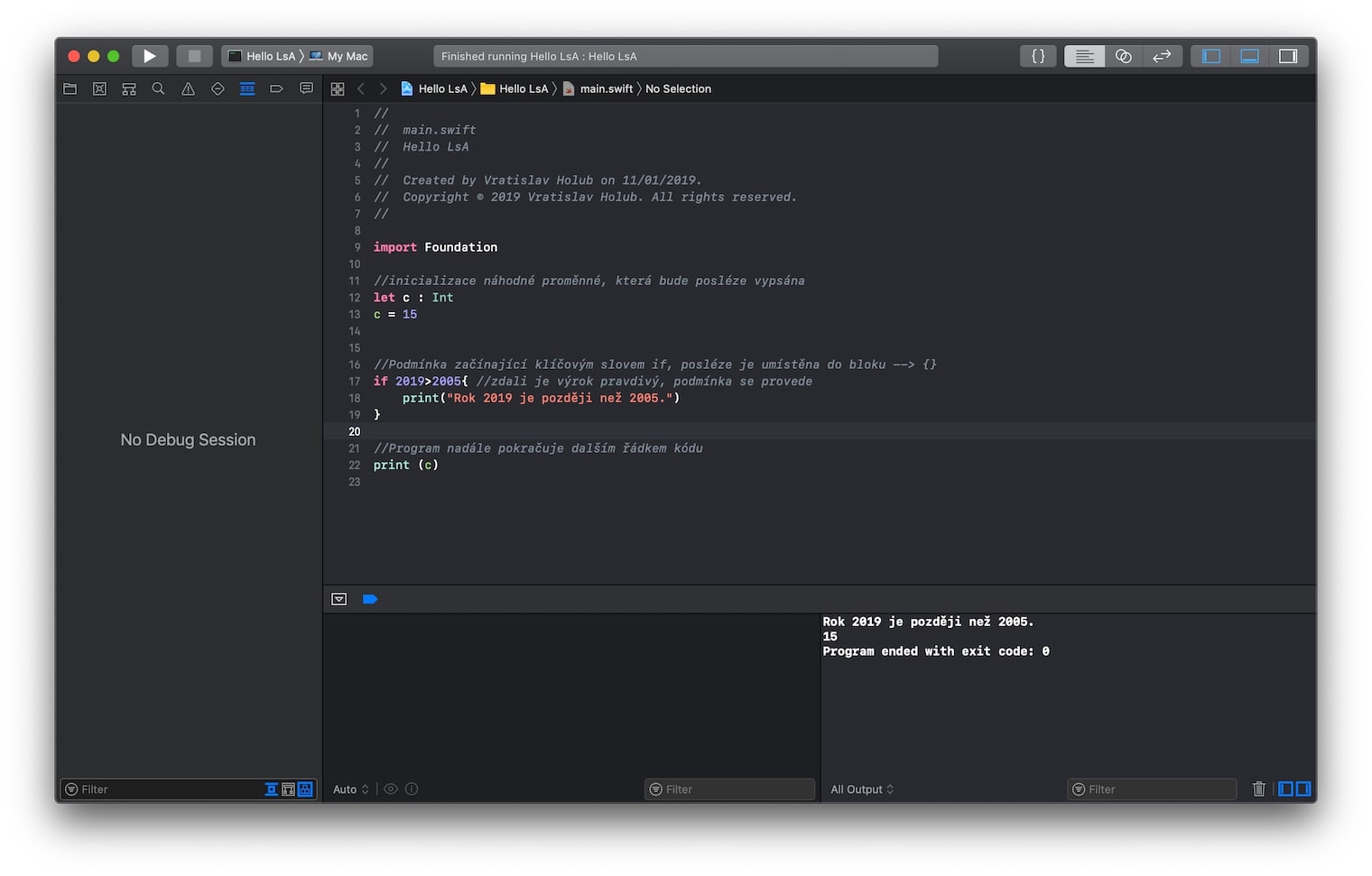
Task: Open the Project navigator folder icon
Action: (70, 88)
